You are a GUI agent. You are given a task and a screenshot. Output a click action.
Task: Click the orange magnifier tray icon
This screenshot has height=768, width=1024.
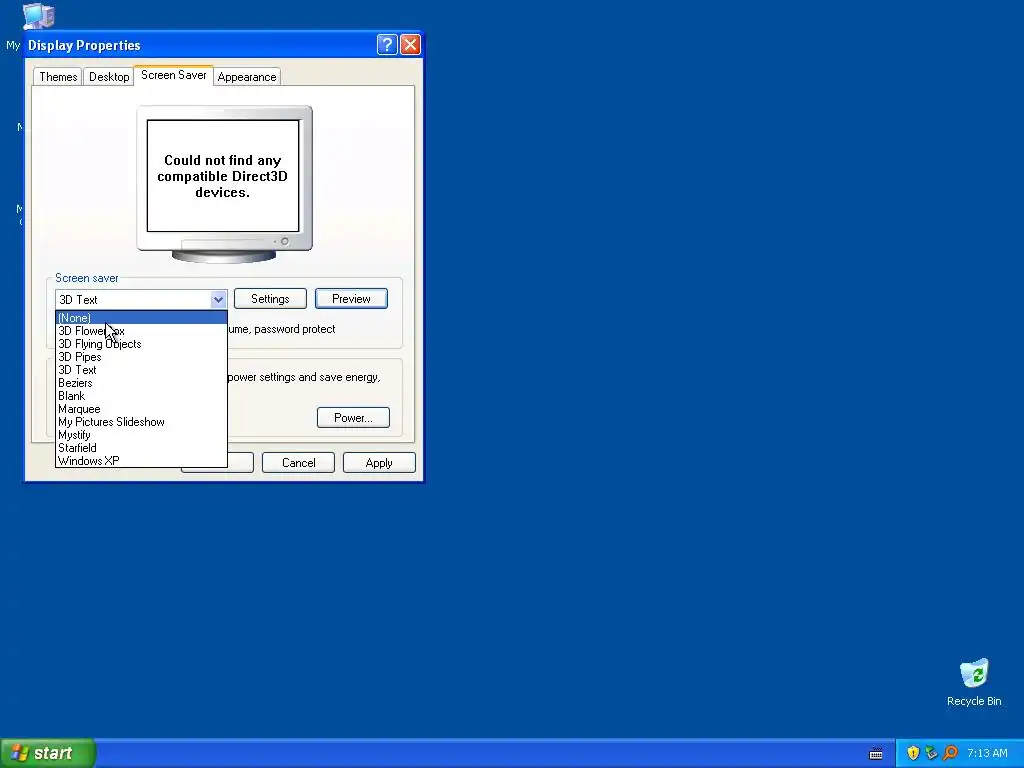pyautogui.click(x=950, y=753)
